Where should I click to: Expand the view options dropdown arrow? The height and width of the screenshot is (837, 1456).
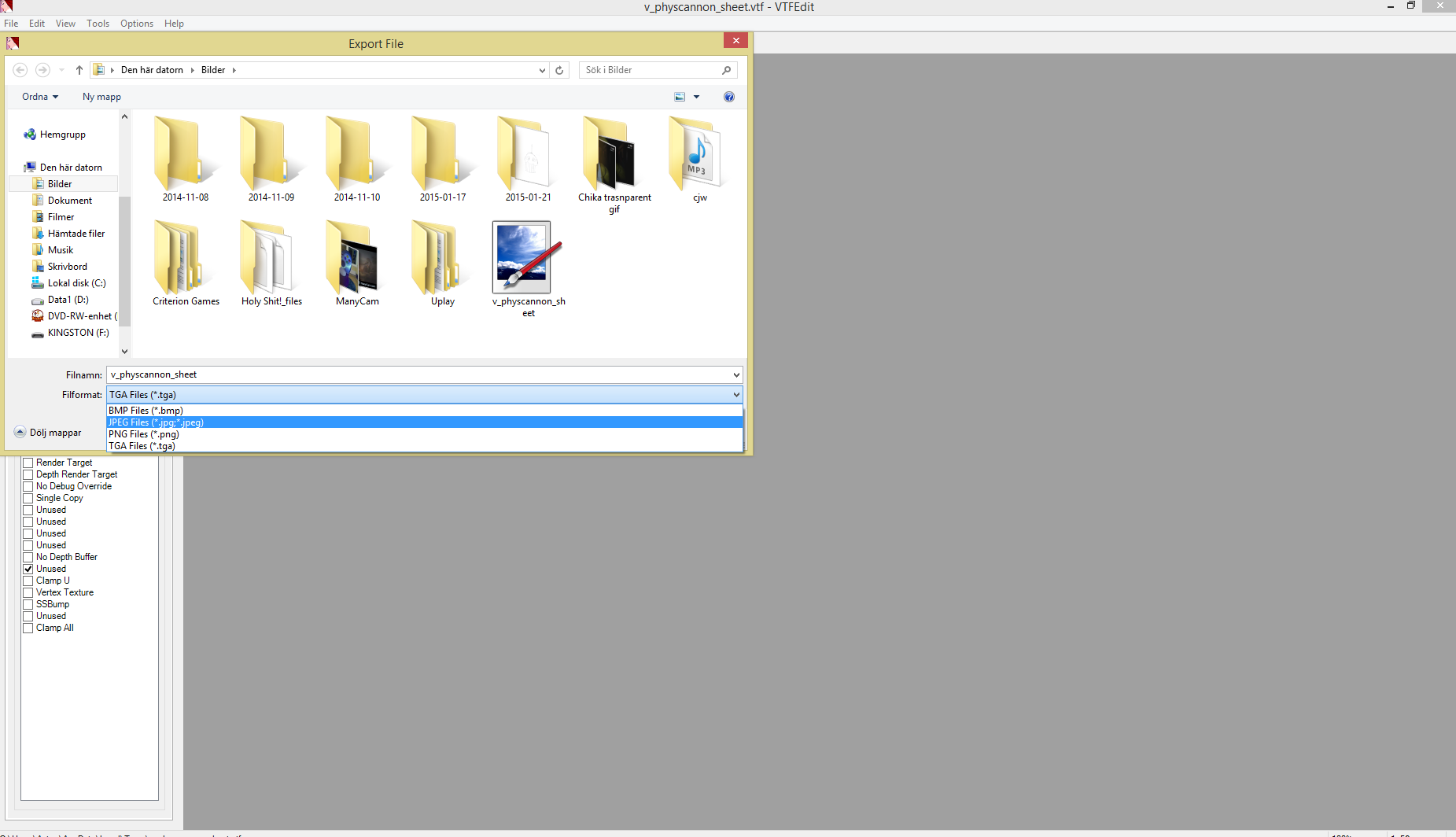pos(696,97)
